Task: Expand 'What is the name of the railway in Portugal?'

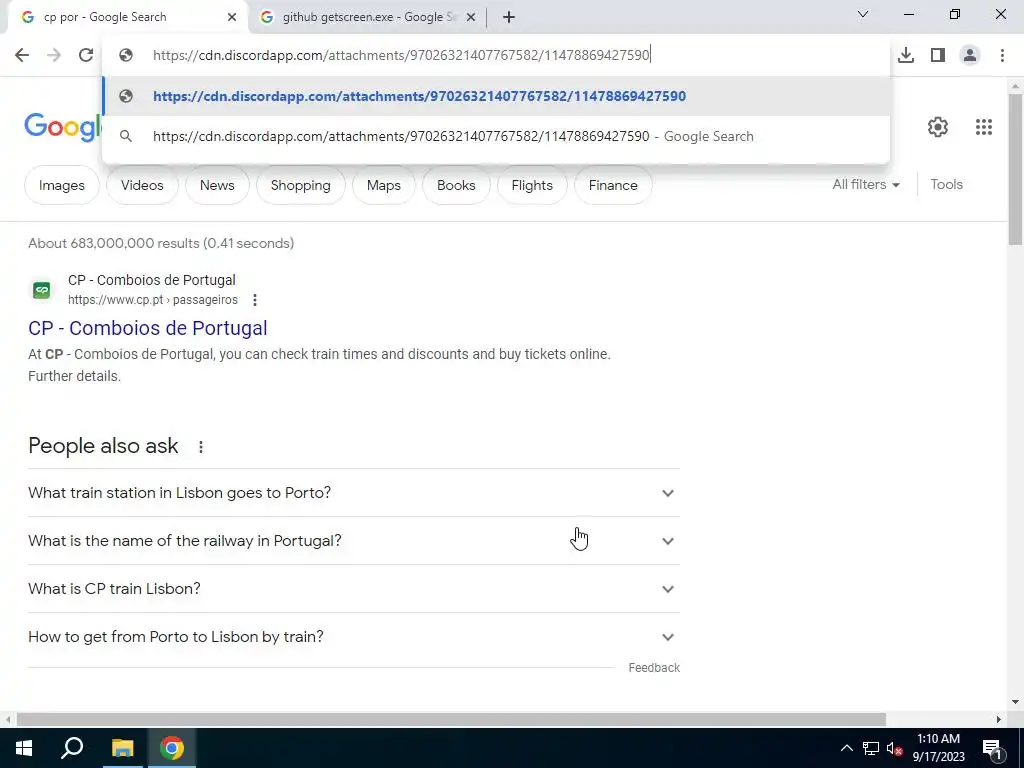Action: 353,541
